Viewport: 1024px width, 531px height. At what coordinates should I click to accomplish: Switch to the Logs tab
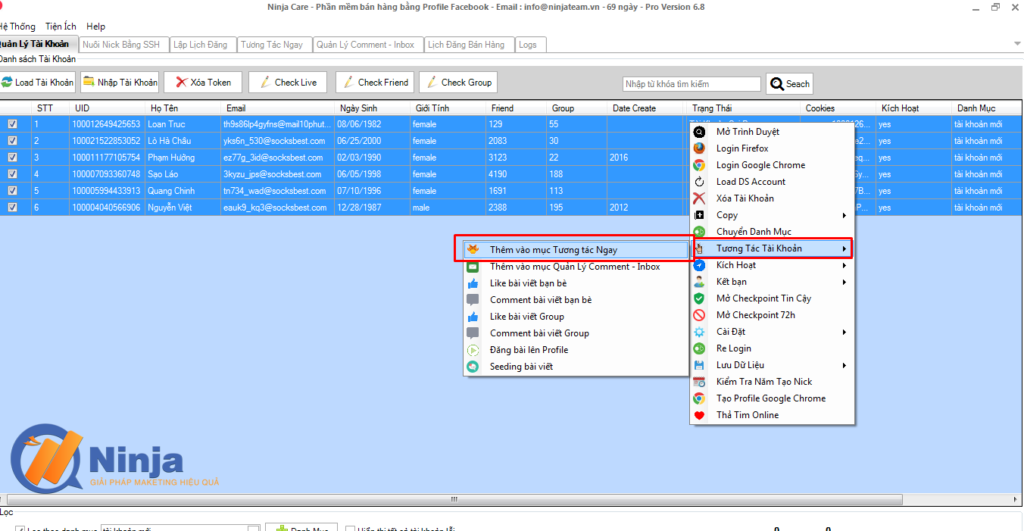528,44
